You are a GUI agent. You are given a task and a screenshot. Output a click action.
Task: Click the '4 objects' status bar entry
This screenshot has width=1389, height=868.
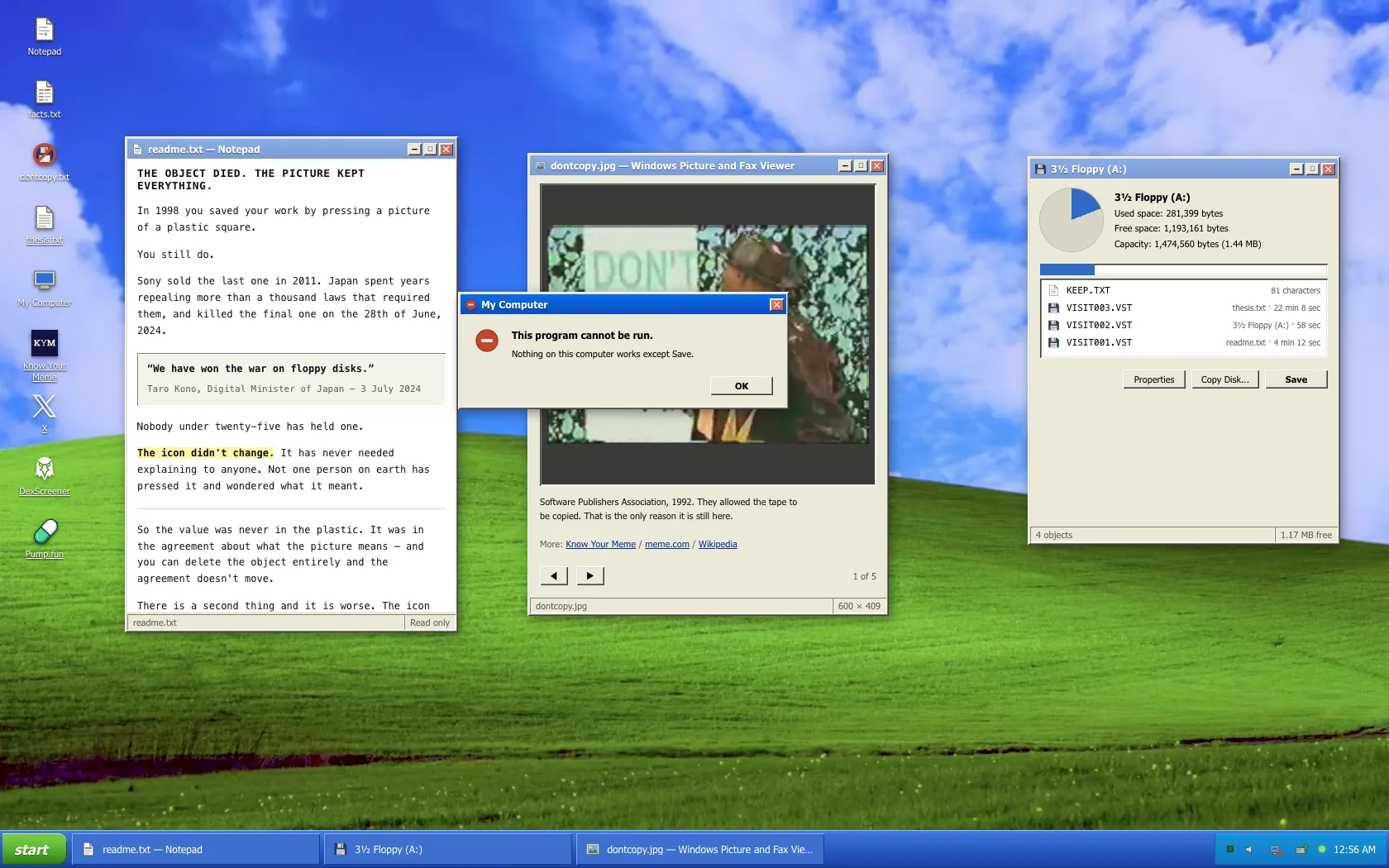1153,535
